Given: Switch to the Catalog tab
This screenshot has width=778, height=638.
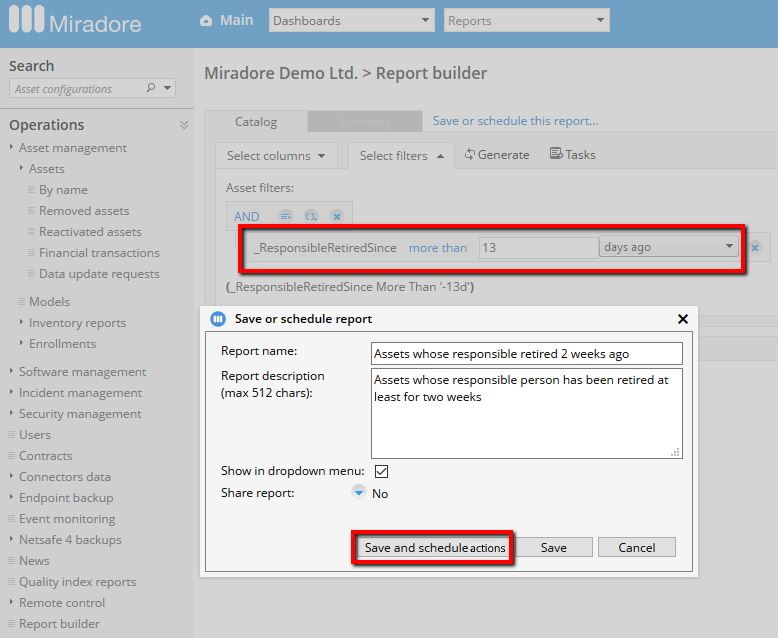Looking at the screenshot, I should pyautogui.click(x=256, y=122).
